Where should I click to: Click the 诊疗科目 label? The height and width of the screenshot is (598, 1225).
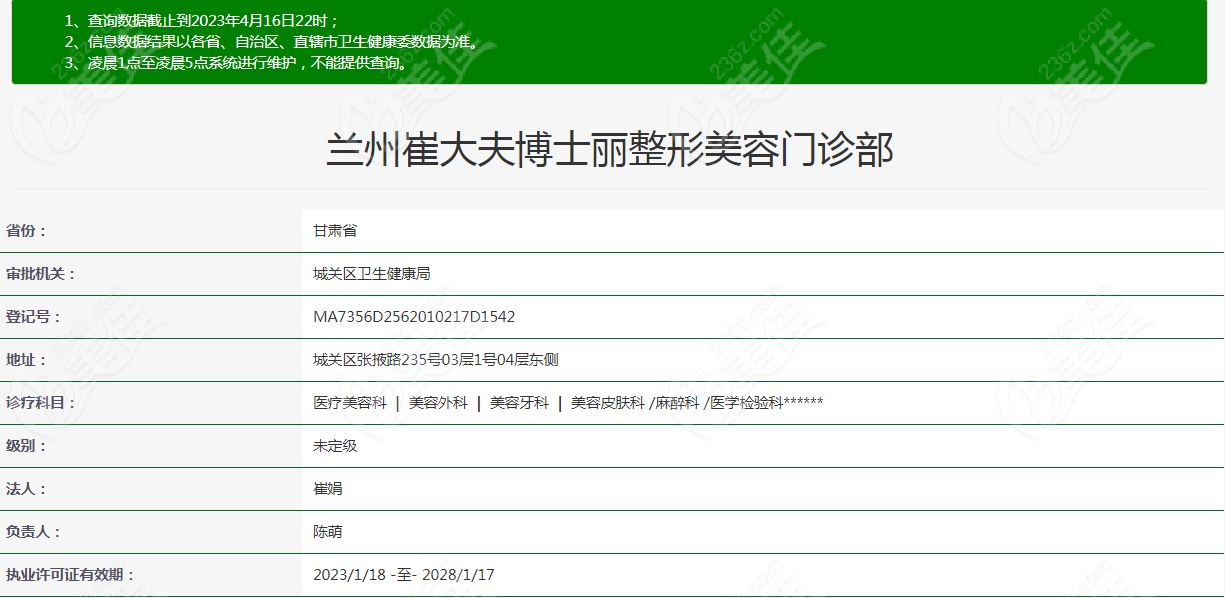coord(41,403)
